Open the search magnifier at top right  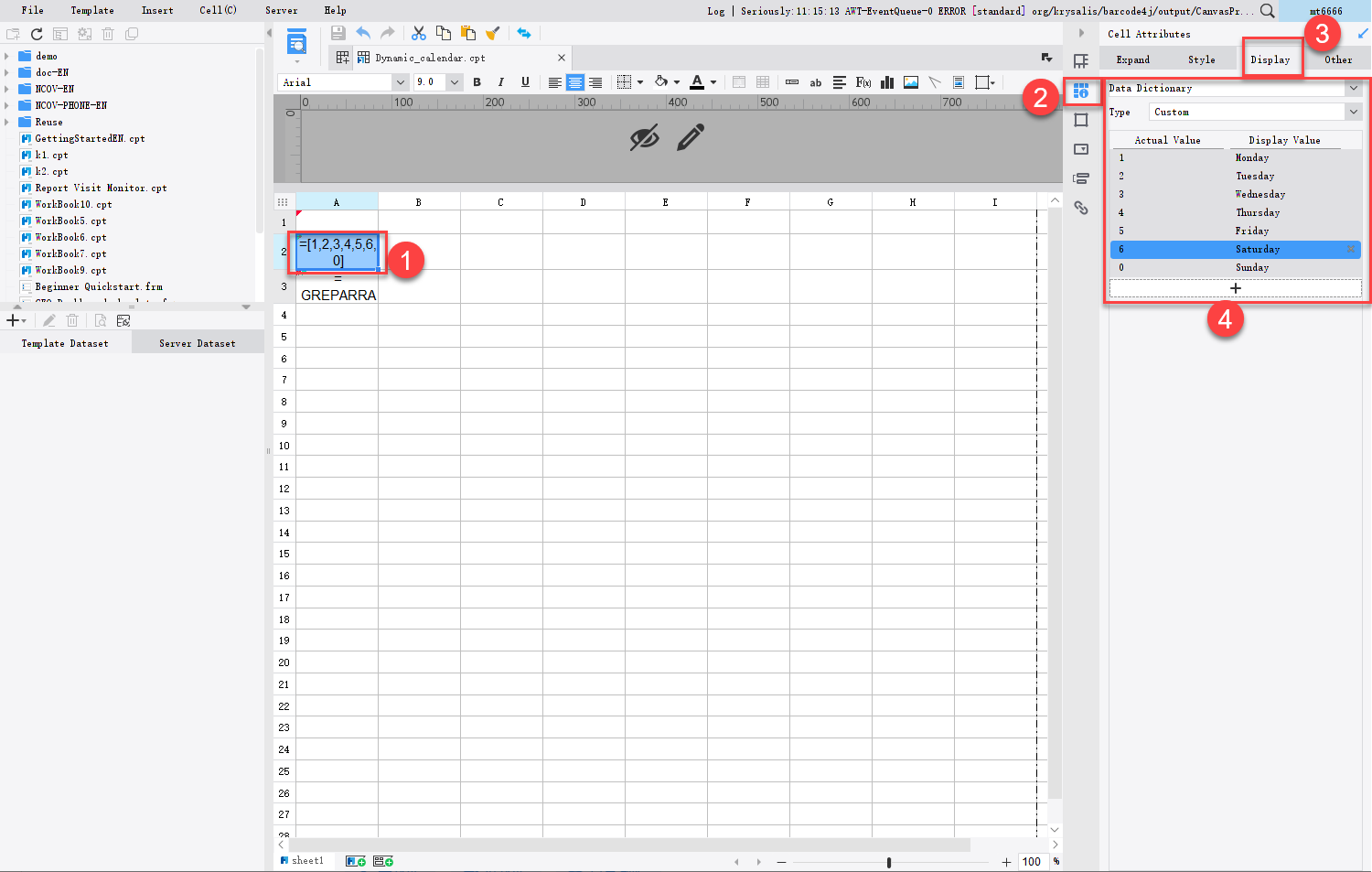1267,11
